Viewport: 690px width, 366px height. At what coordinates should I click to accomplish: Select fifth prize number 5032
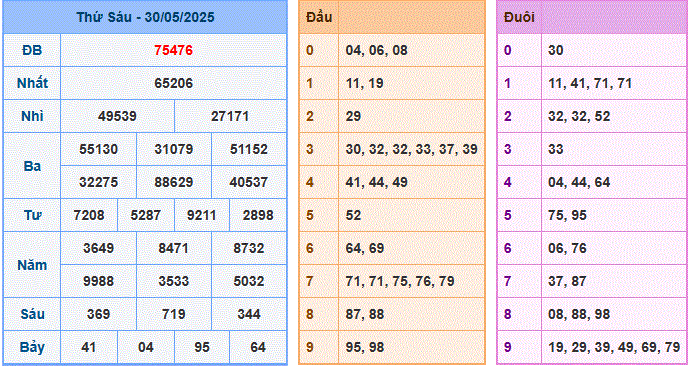tap(249, 281)
